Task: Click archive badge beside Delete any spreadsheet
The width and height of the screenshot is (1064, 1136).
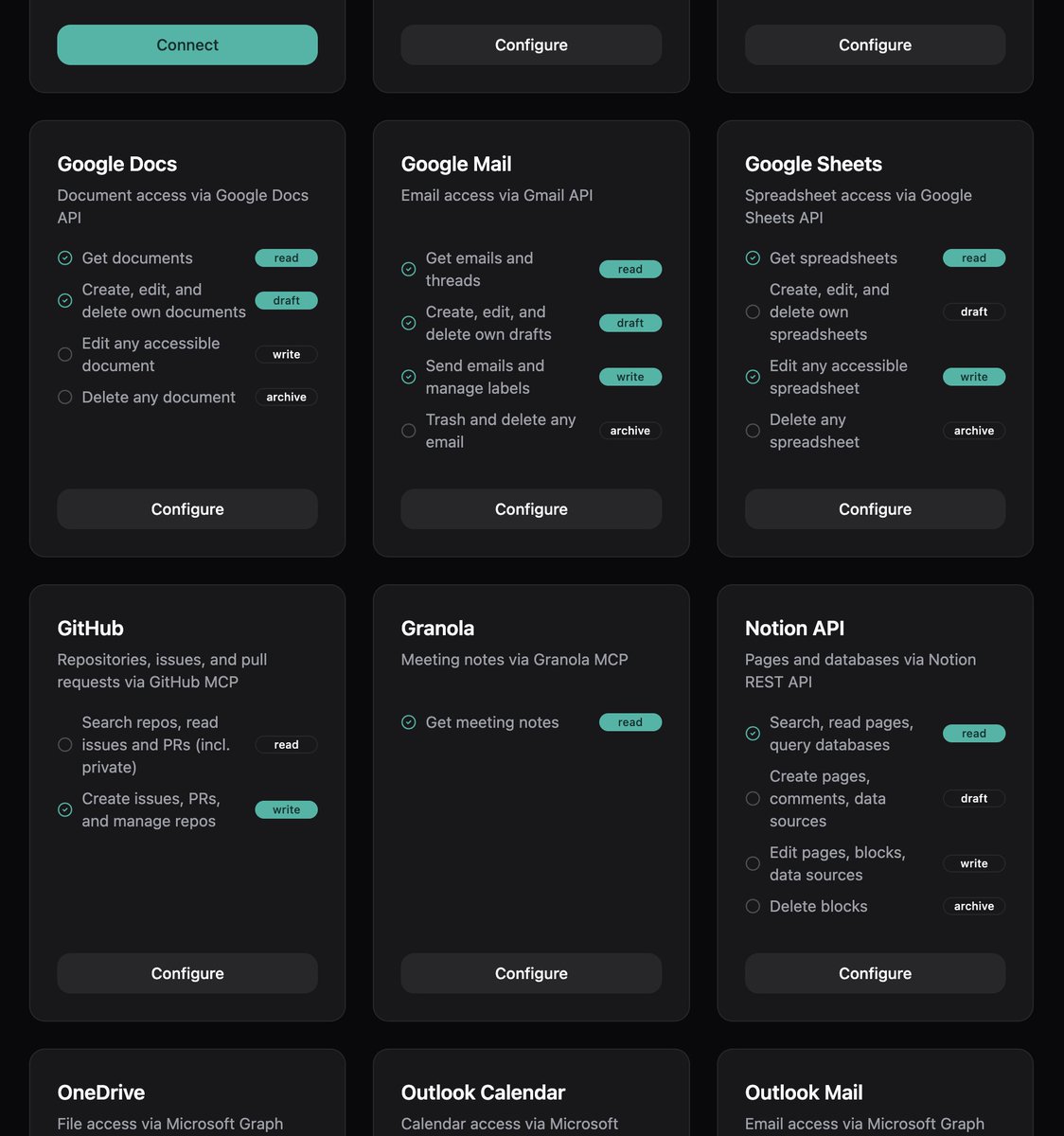Action: [x=974, y=431]
